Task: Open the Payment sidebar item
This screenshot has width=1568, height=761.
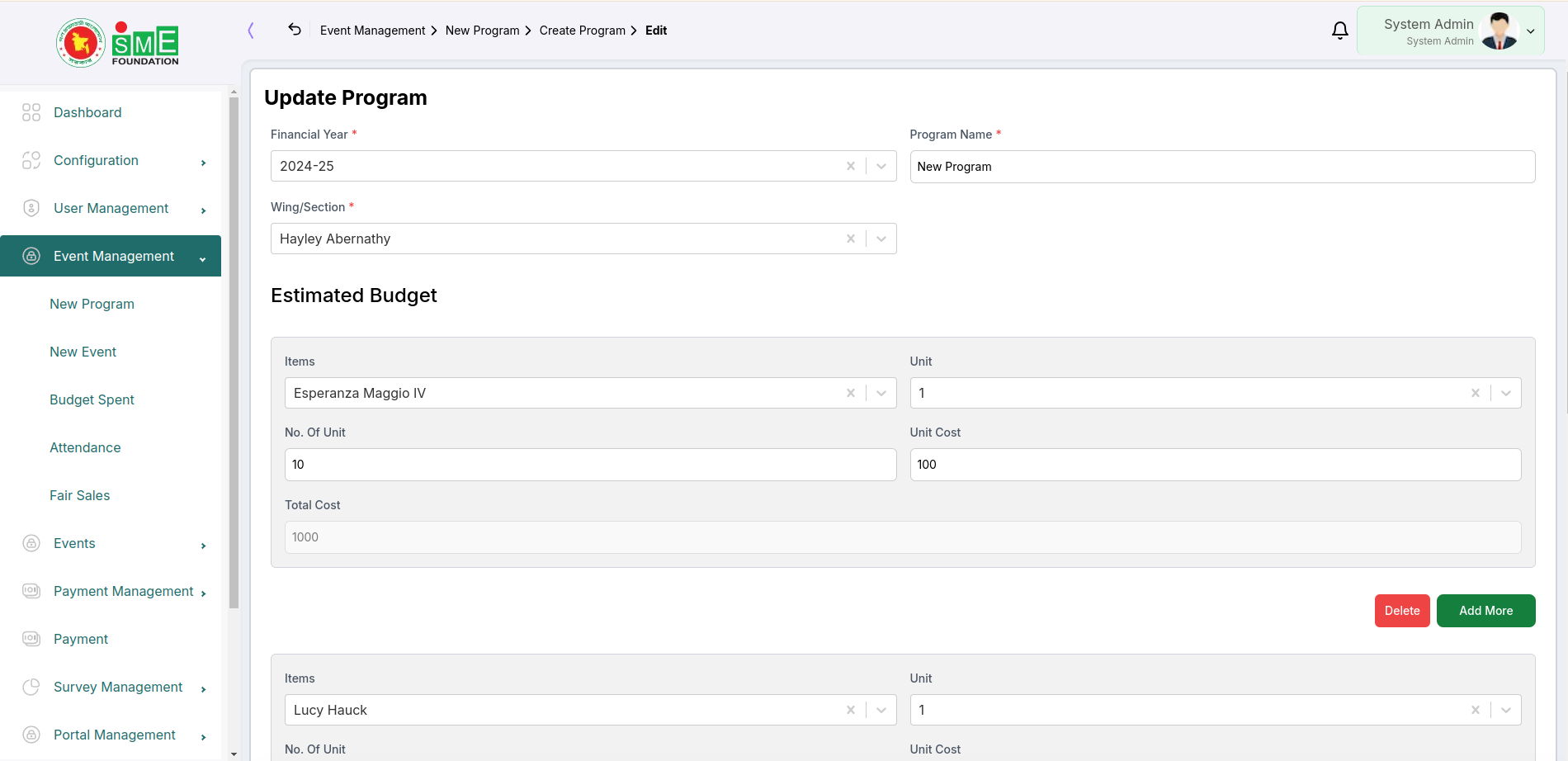Action: [81, 639]
